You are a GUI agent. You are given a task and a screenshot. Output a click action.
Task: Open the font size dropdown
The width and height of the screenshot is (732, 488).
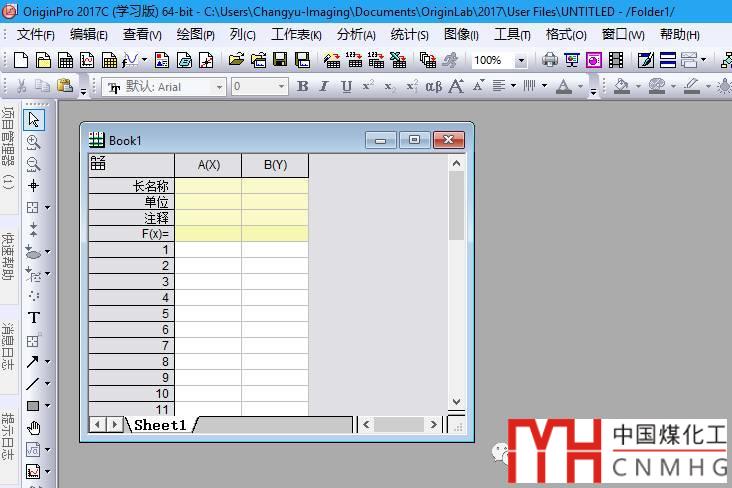point(281,87)
